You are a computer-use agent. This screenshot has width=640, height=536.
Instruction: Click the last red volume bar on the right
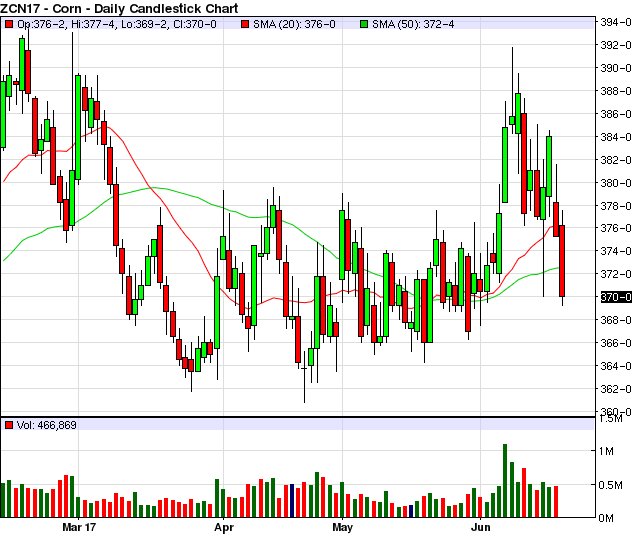[556, 502]
